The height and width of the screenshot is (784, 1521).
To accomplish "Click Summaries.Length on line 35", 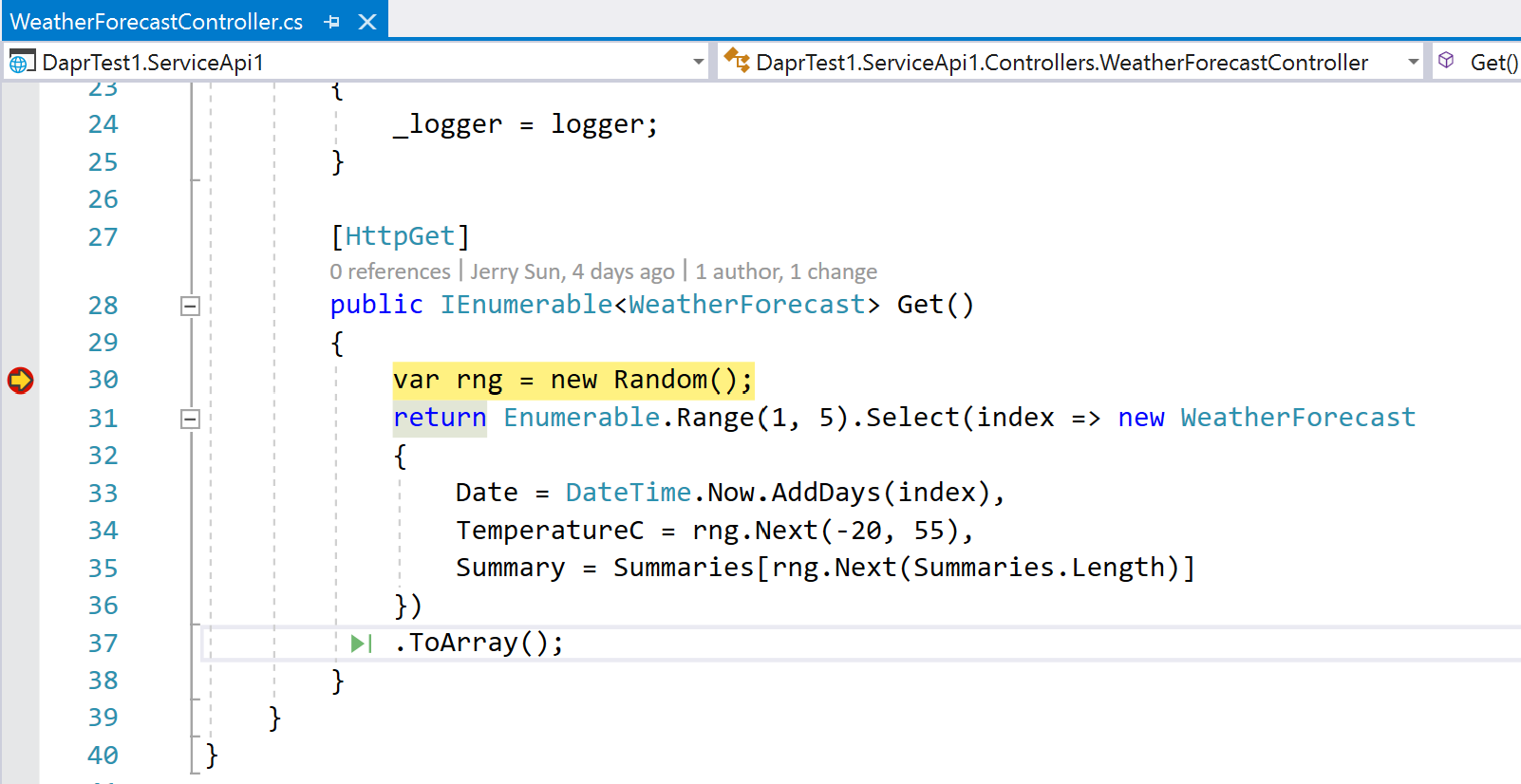I will 1039,568.
